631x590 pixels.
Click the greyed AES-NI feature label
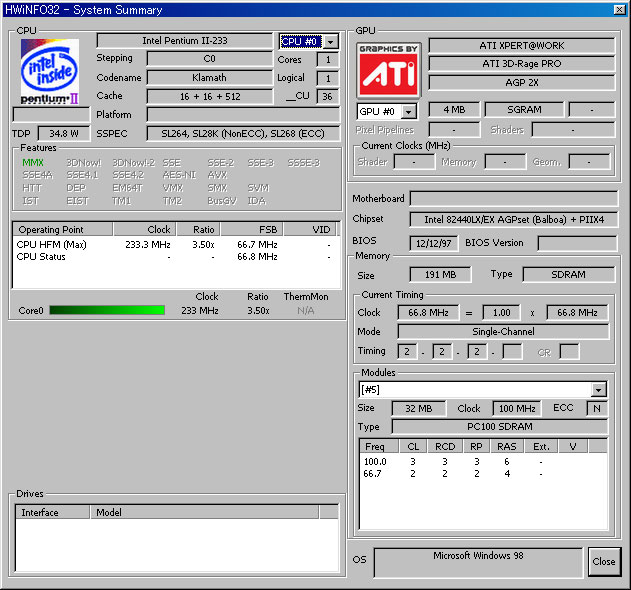(x=179, y=175)
